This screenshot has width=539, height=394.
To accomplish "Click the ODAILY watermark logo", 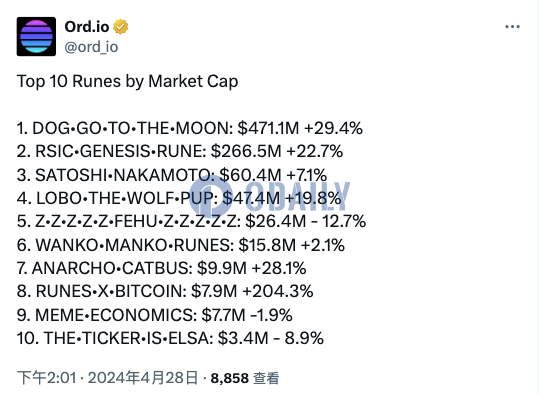I will point(270,196).
